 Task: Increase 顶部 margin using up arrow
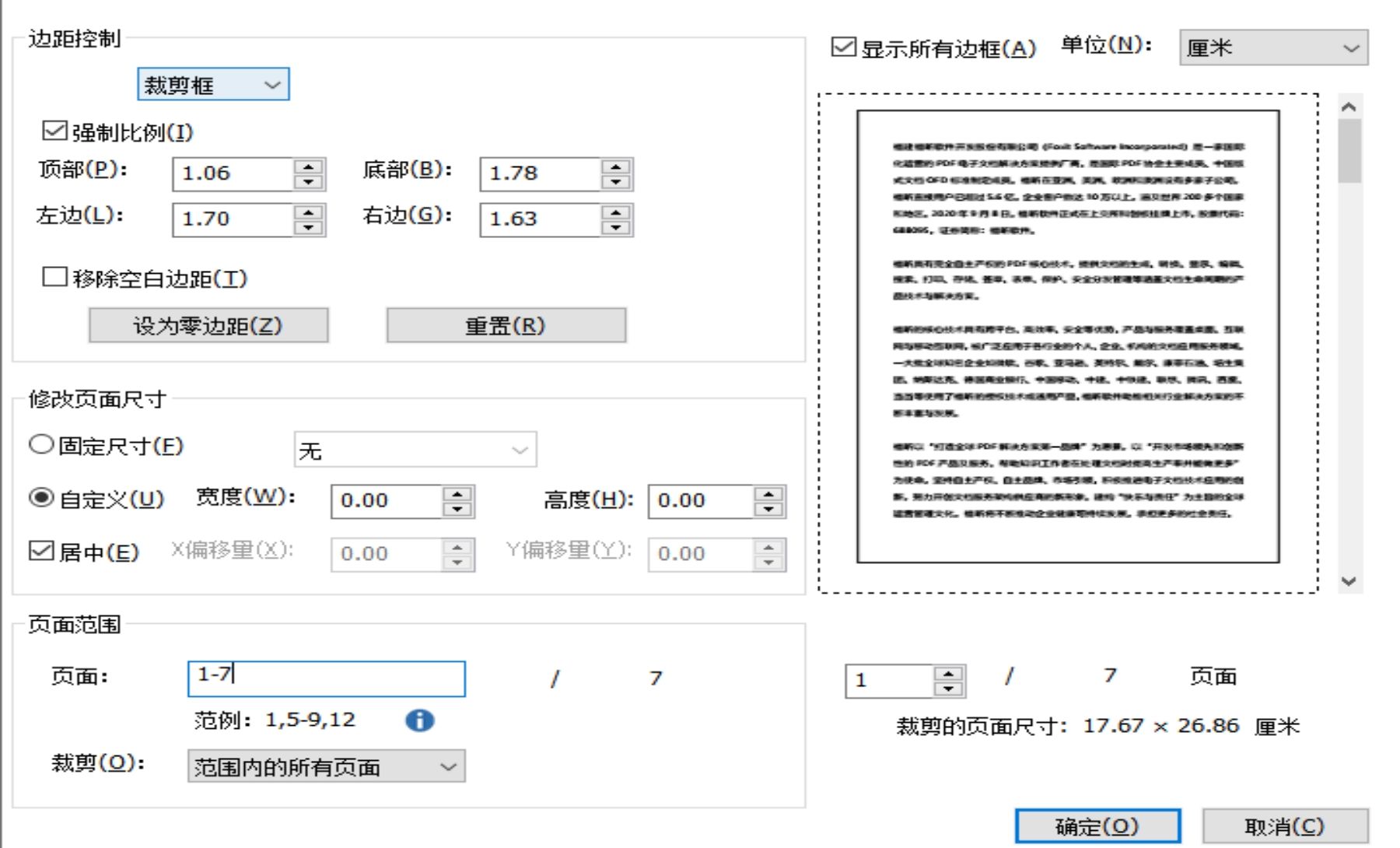(308, 166)
